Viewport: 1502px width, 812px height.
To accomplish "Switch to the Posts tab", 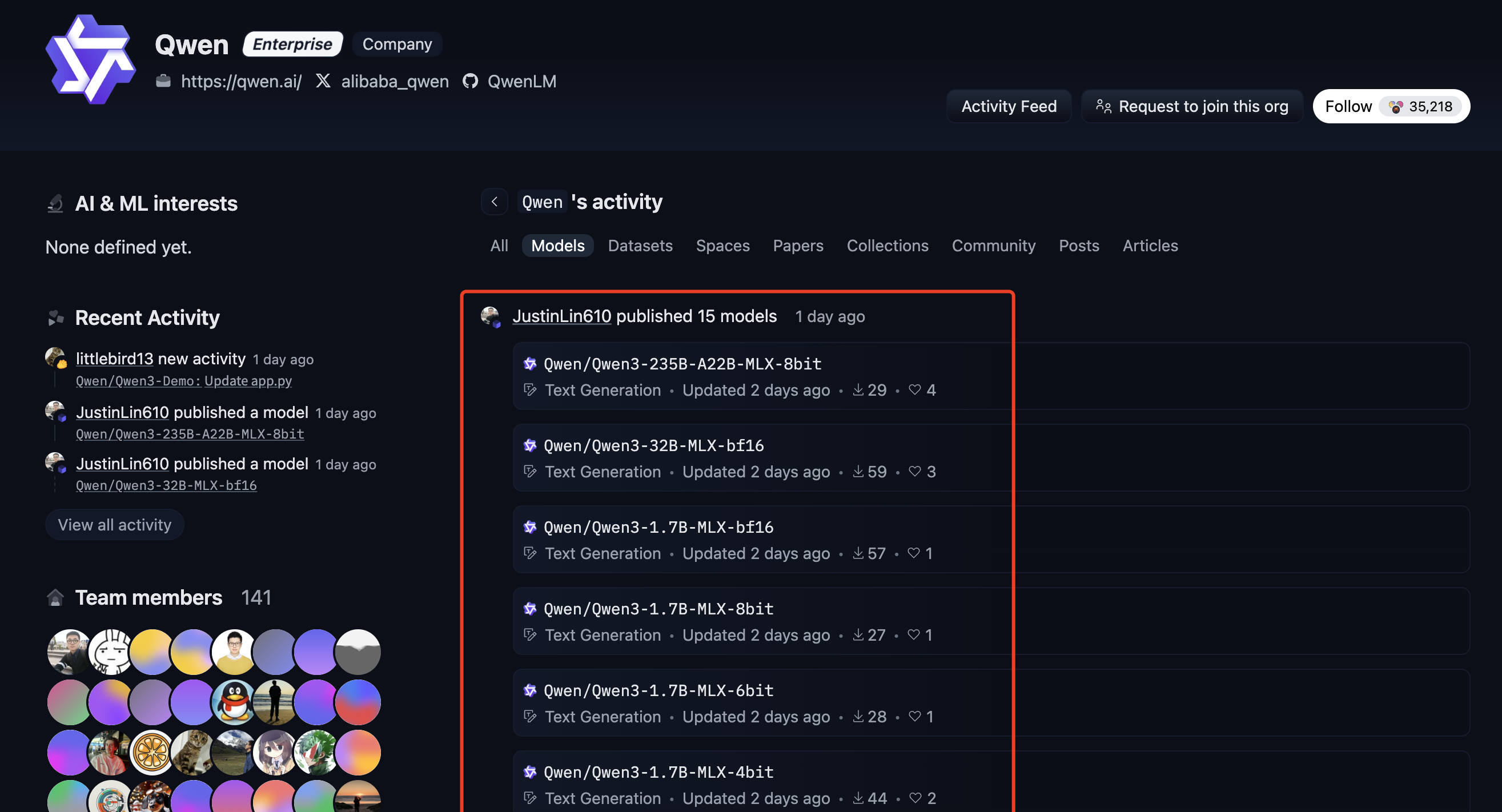I will [x=1079, y=246].
